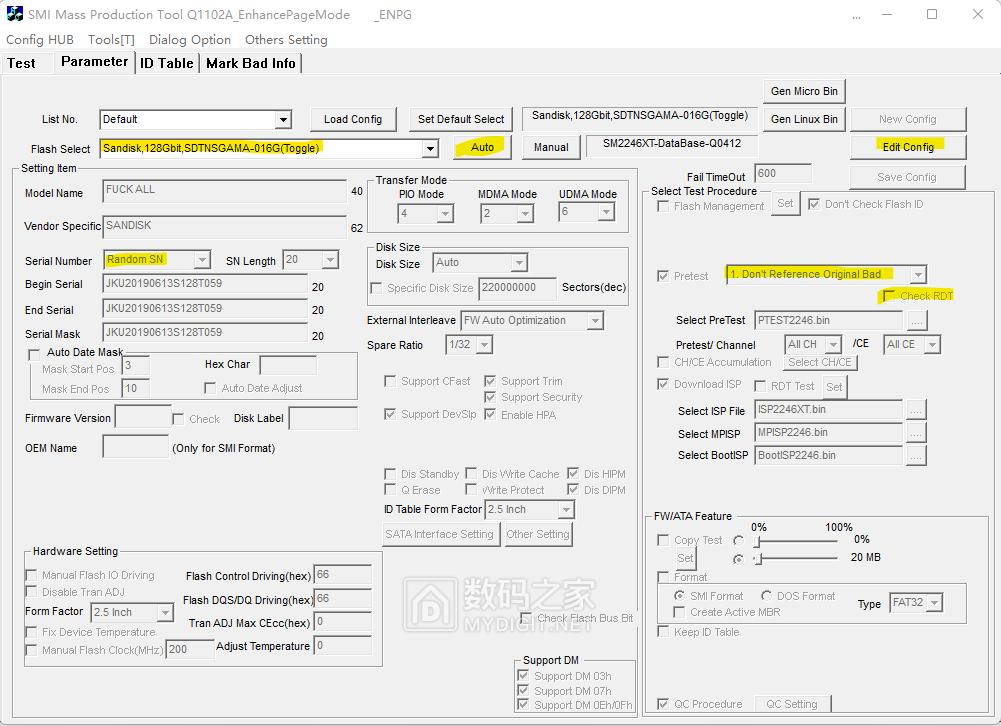Screen dimensions: 1001x726
Task: Click the QC Setting button
Action: click(x=792, y=704)
